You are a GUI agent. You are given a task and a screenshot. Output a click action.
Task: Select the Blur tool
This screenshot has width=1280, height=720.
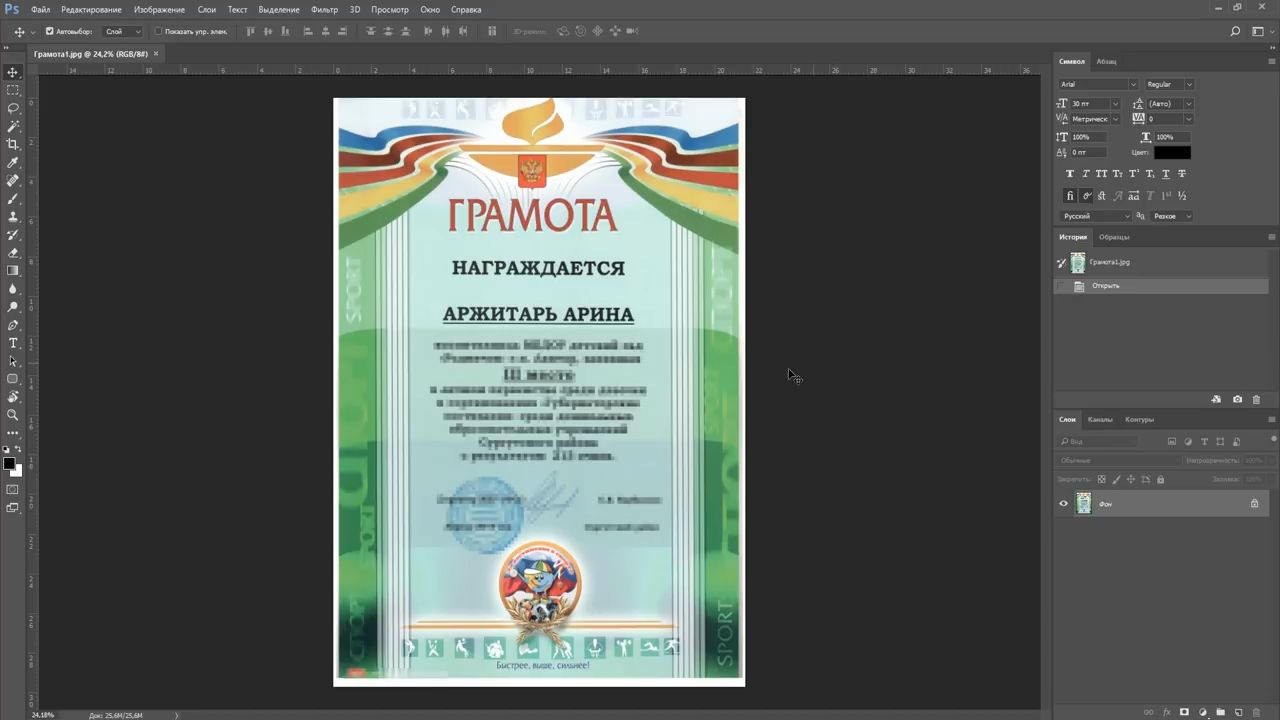click(x=13, y=288)
